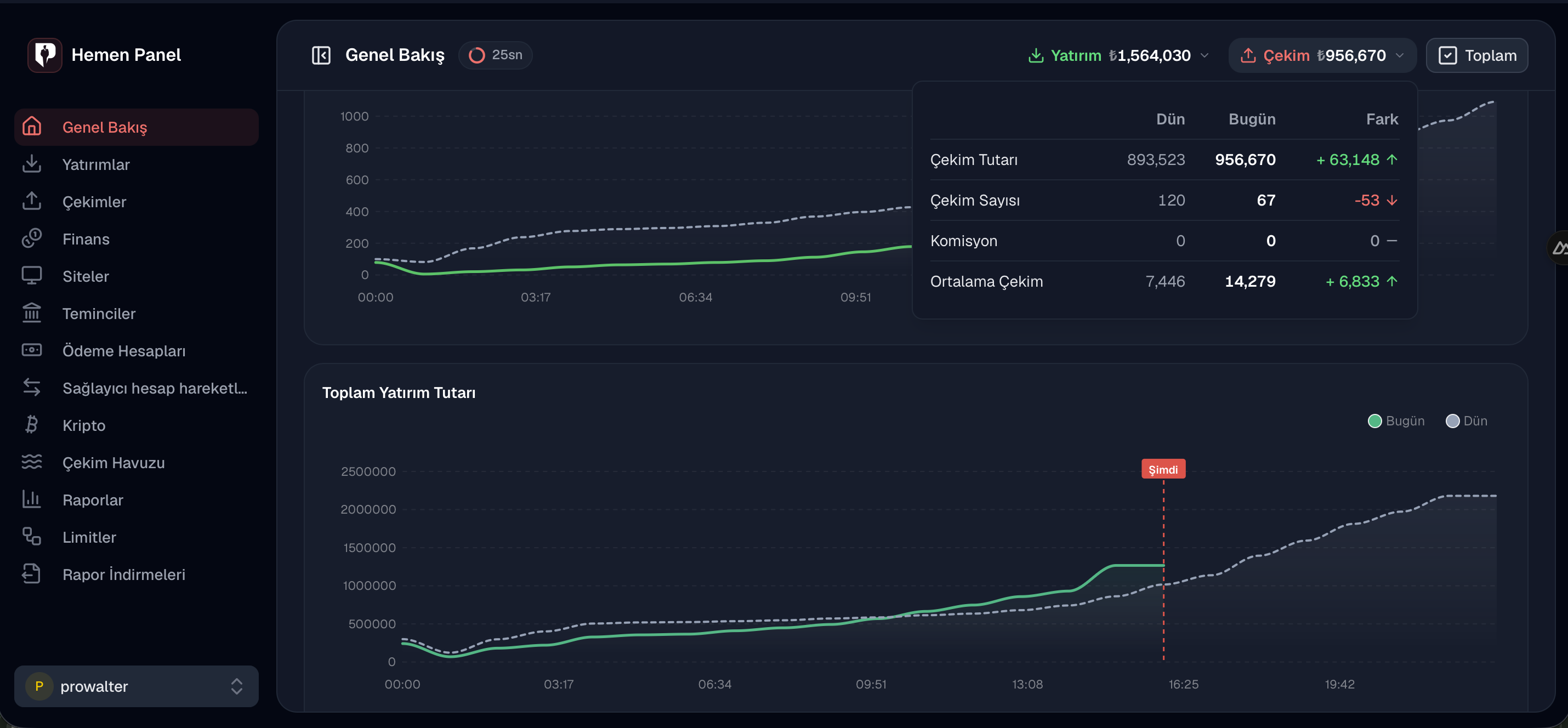Viewport: 1568px width, 728px height.
Task: Click the 956,670 Bugün value in table
Action: point(1245,160)
